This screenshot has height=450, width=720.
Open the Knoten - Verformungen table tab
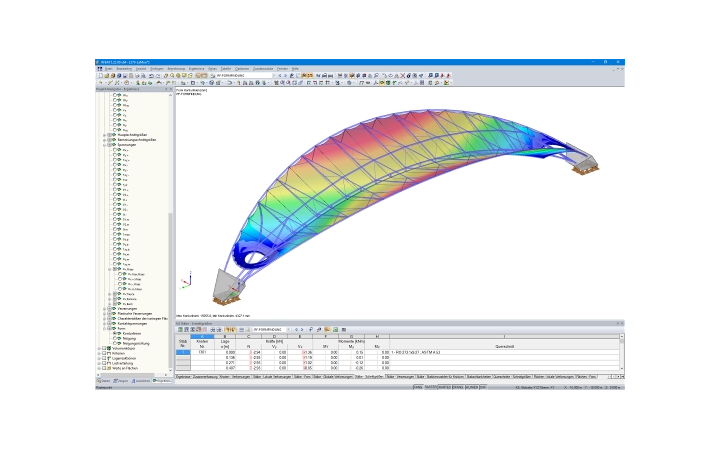click(235, 377)
